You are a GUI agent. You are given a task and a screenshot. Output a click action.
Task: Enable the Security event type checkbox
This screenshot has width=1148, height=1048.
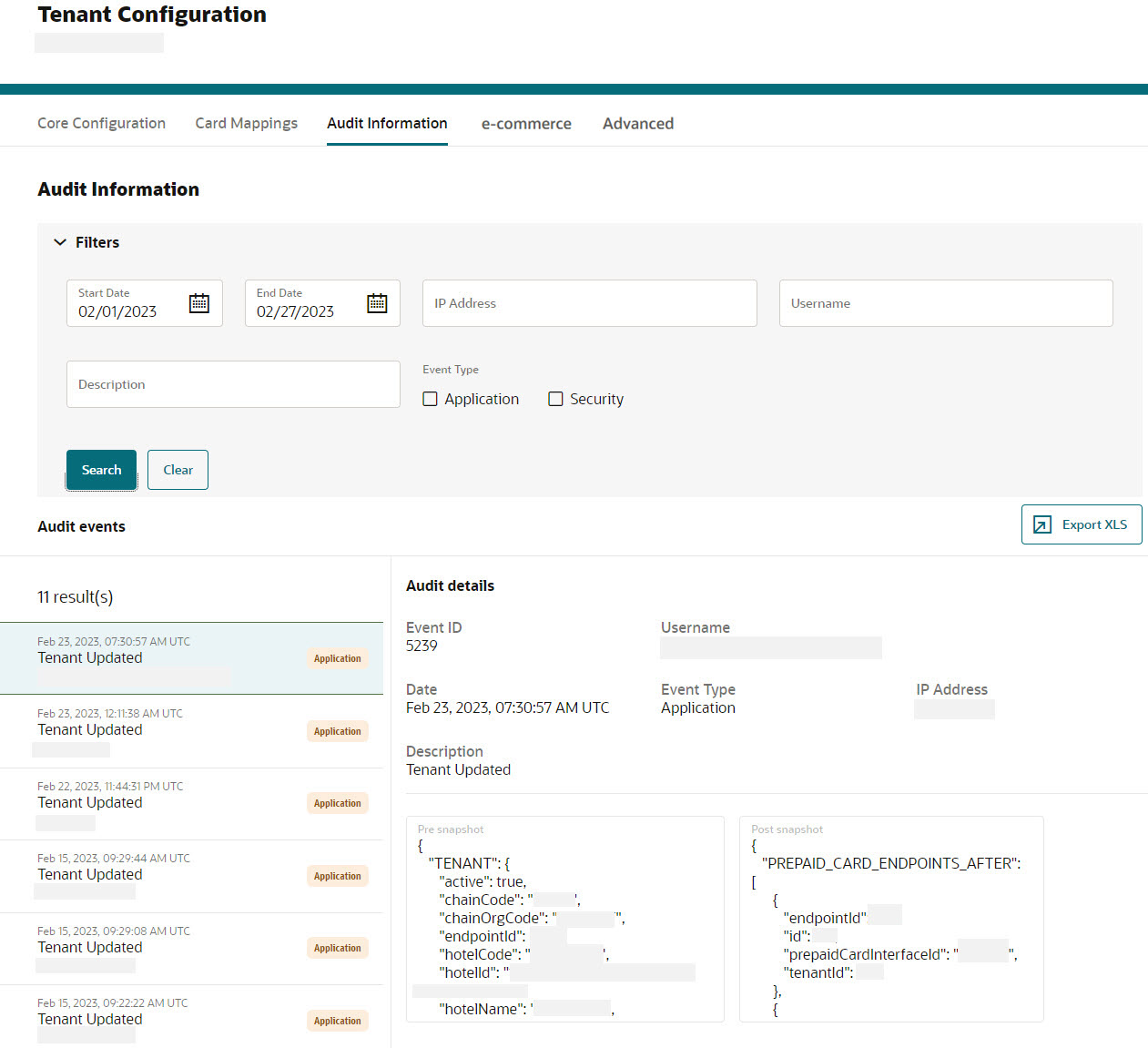pyautogui.click(x=555, y=399)
